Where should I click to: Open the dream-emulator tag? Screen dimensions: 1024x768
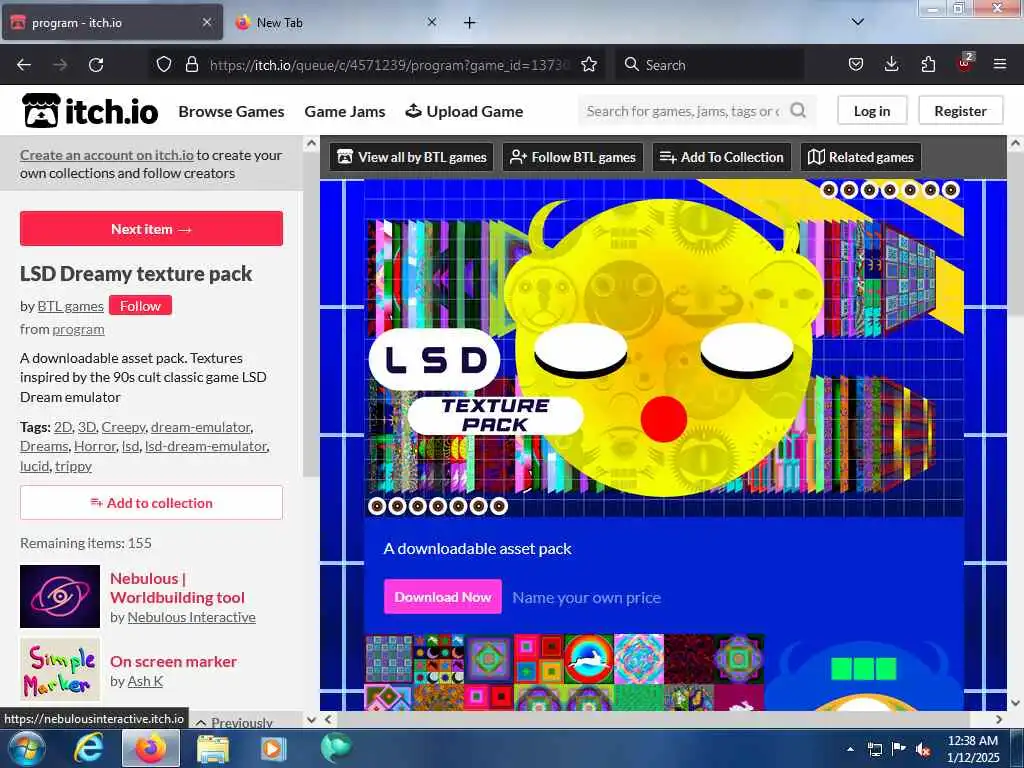point(200,427)
